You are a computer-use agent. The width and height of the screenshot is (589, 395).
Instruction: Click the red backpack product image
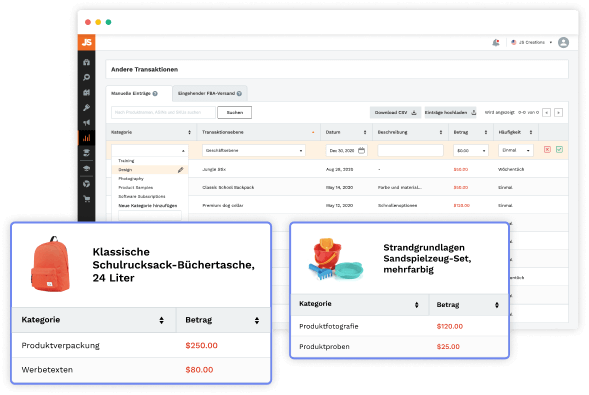pyautogui.click(x=50, y=264)
